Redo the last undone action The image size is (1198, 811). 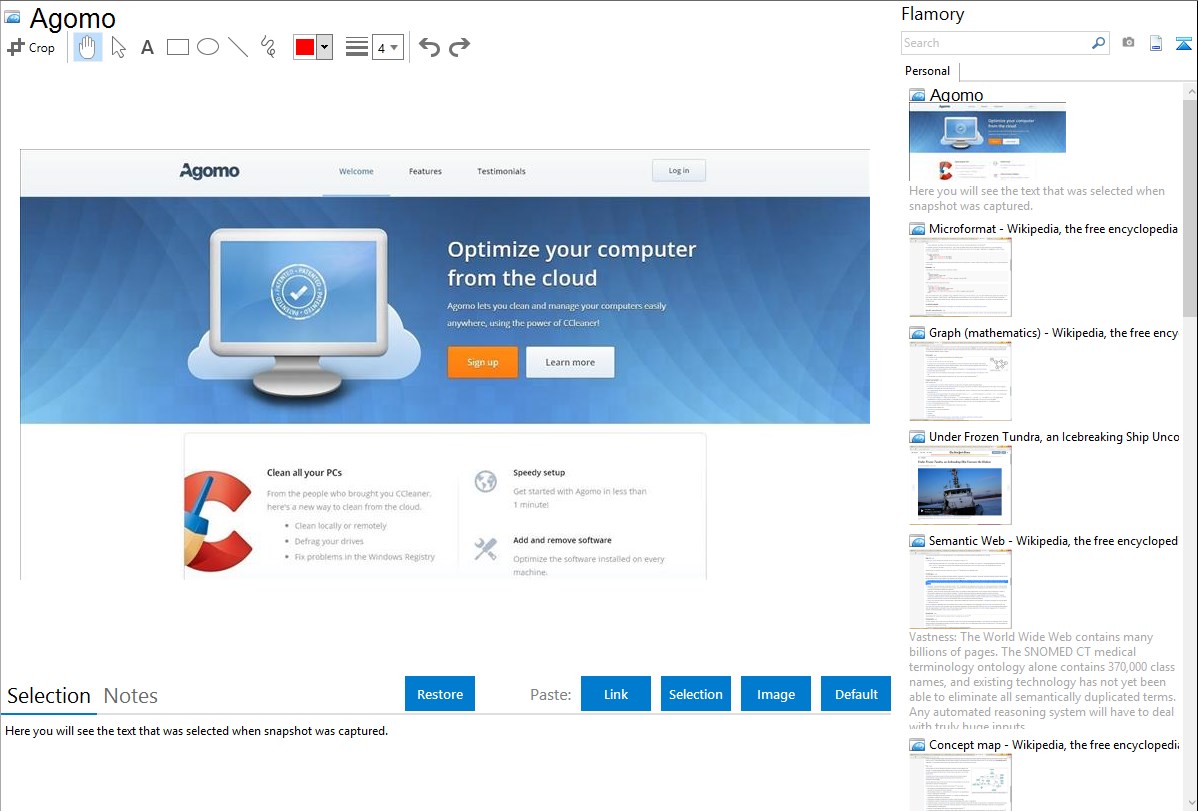[x=459, y=47]
